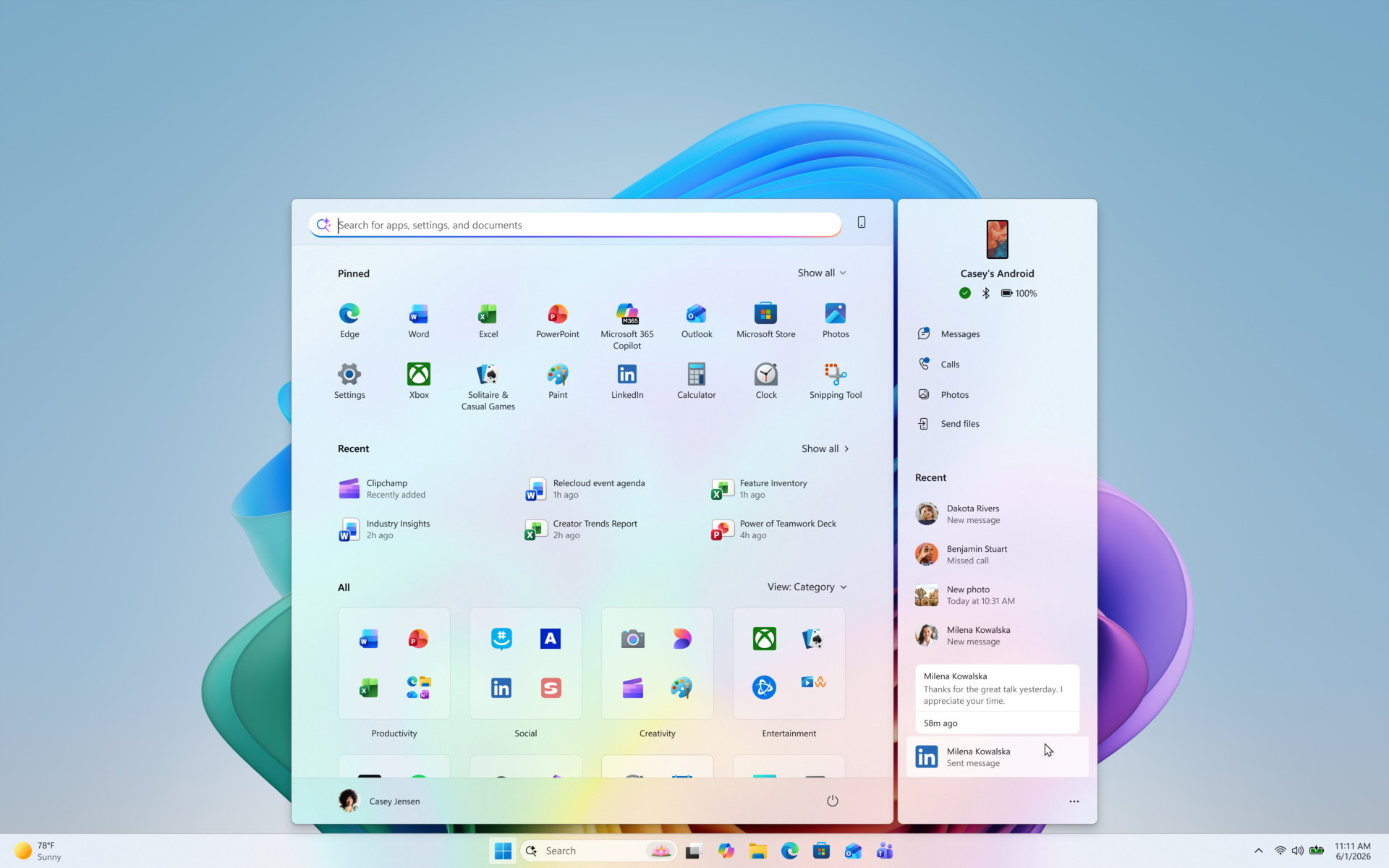Viewport: 1389px width, 868px height.
Task: Open phone Messages
Action: 948,334
